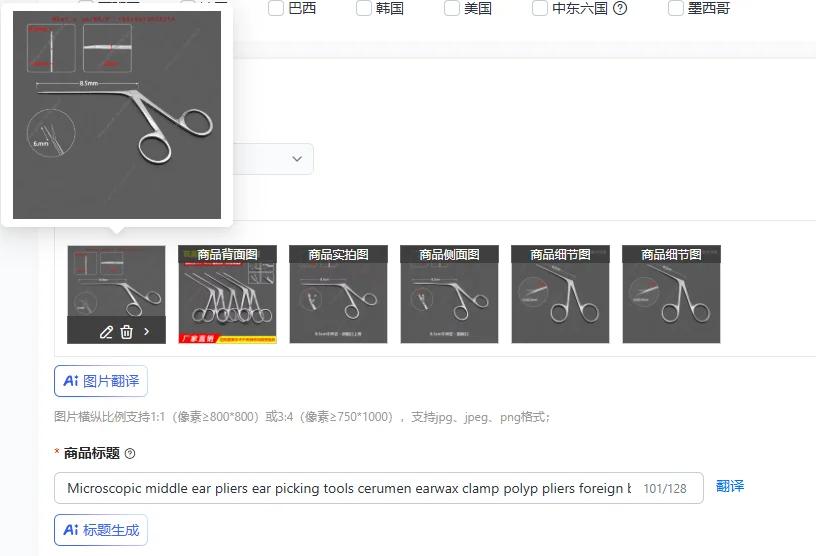This screenshot has height=556, width=816.
Task: Open help icon next to 中东六国
Action: pos(620,8)
